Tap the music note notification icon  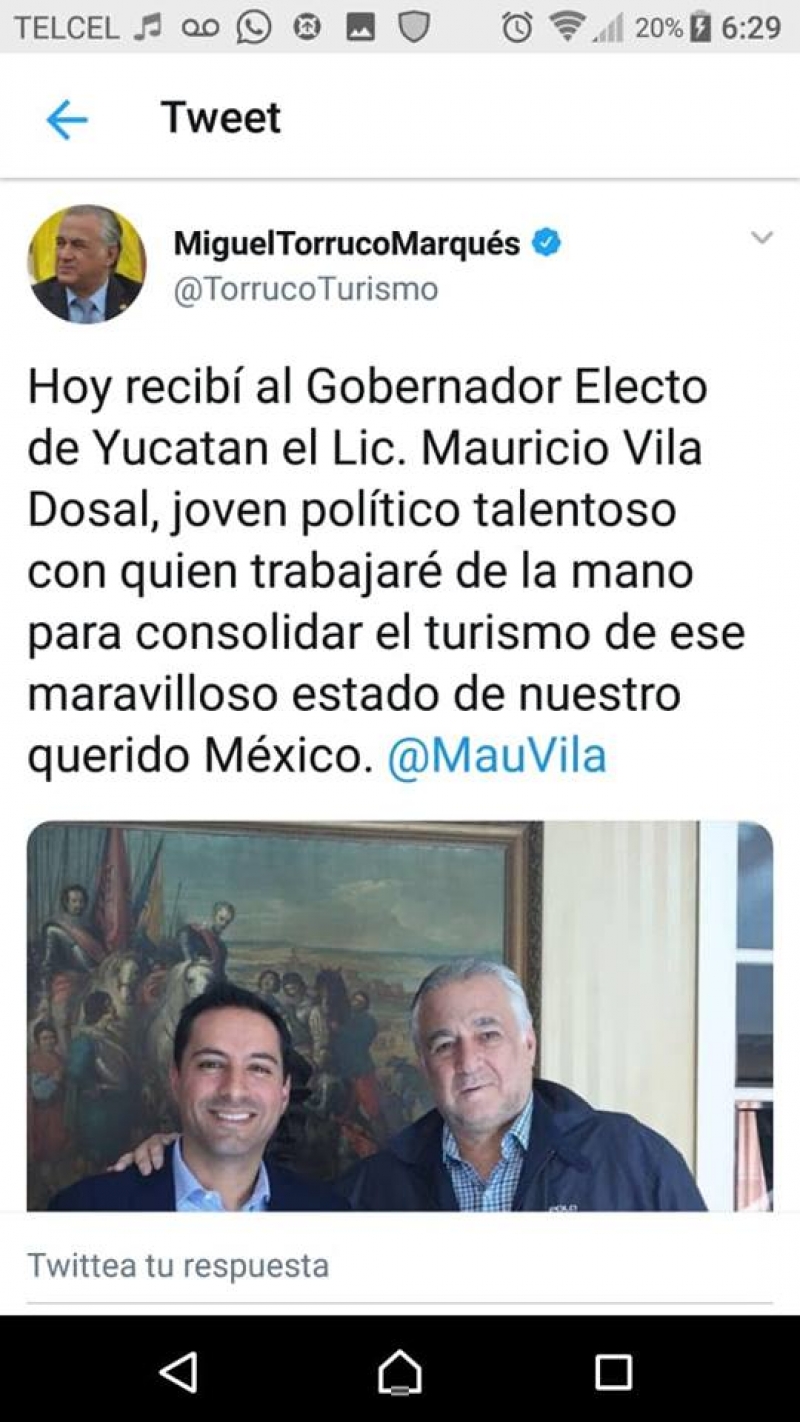tap(148, 27)
